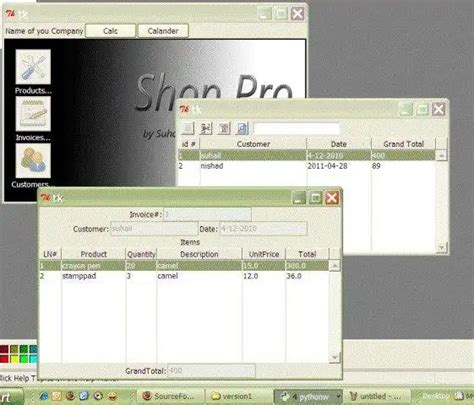Click the Description column header
The image size is (474, 405).
coord(199,254)
